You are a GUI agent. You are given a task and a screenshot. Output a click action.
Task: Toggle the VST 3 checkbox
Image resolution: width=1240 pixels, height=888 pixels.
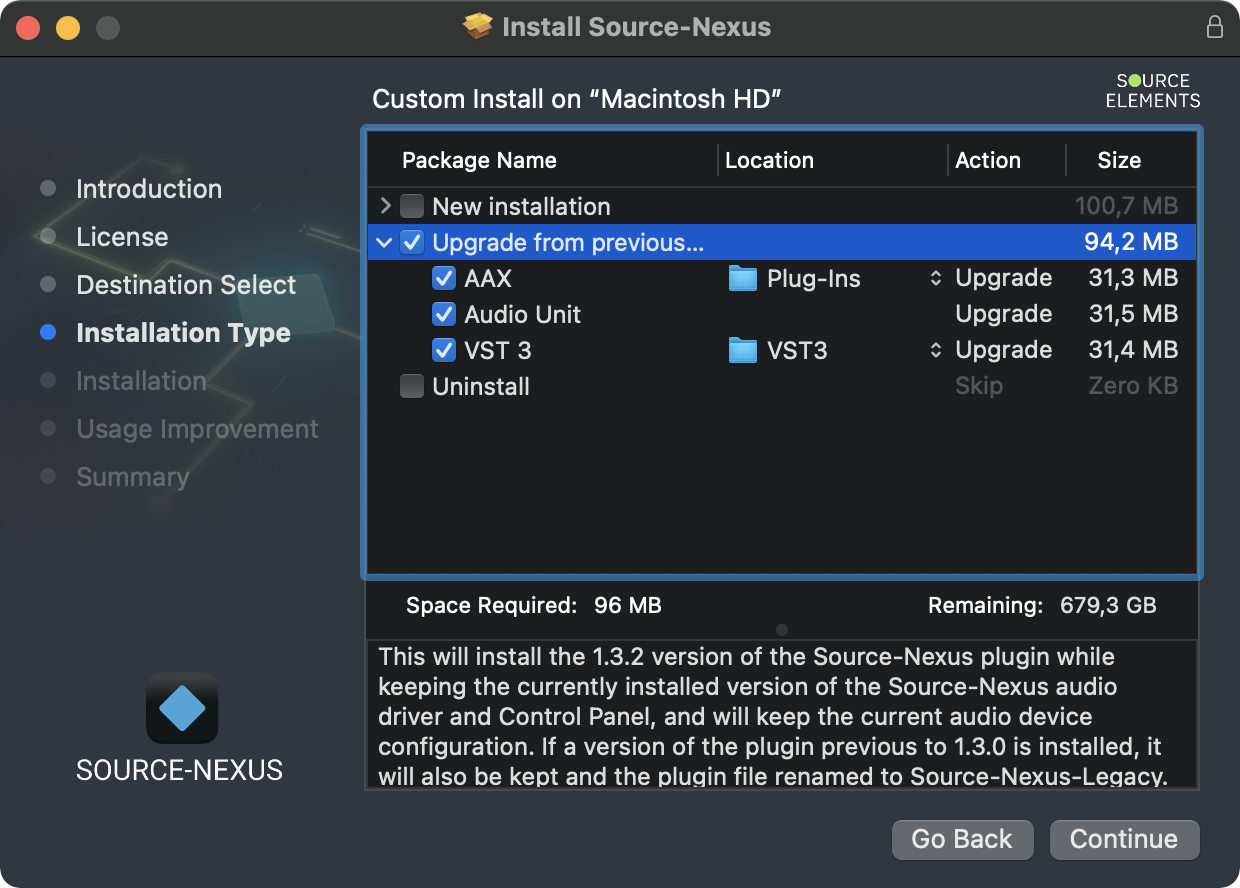(444, 350)
